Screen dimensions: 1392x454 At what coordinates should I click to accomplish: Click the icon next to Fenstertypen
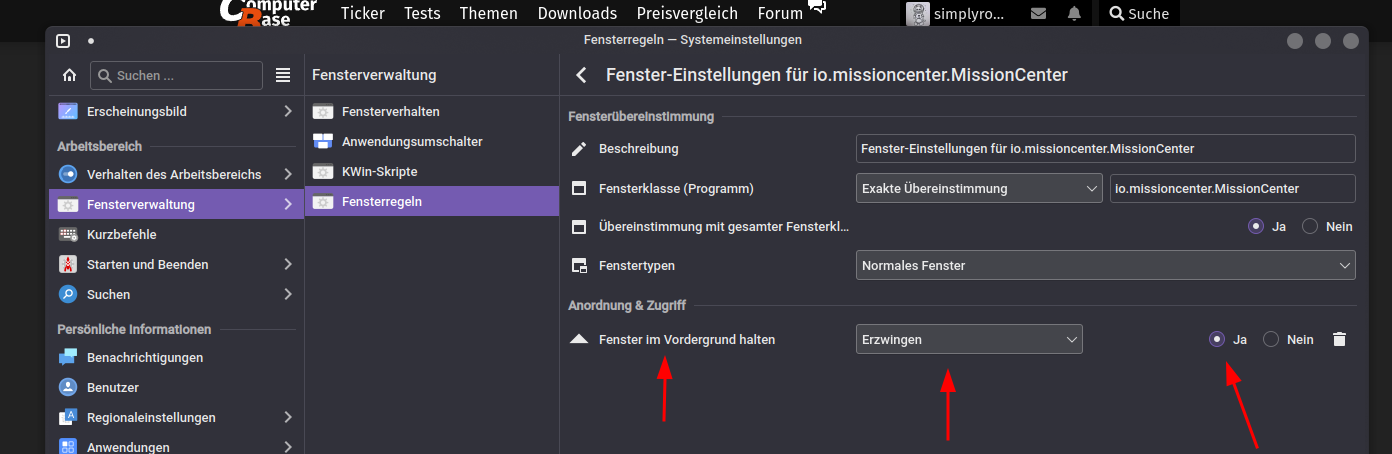pyautogui.click(x=579, y=266)
